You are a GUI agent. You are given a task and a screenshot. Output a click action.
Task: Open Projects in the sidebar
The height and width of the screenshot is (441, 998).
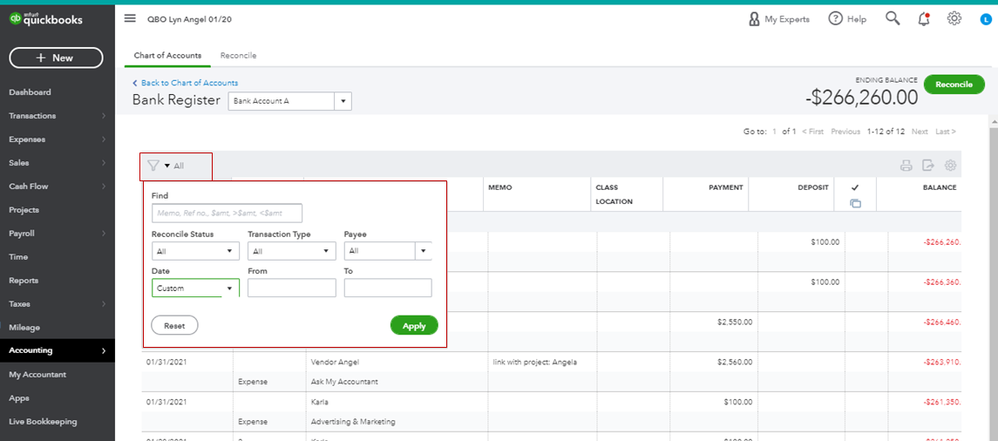point(24,210)
